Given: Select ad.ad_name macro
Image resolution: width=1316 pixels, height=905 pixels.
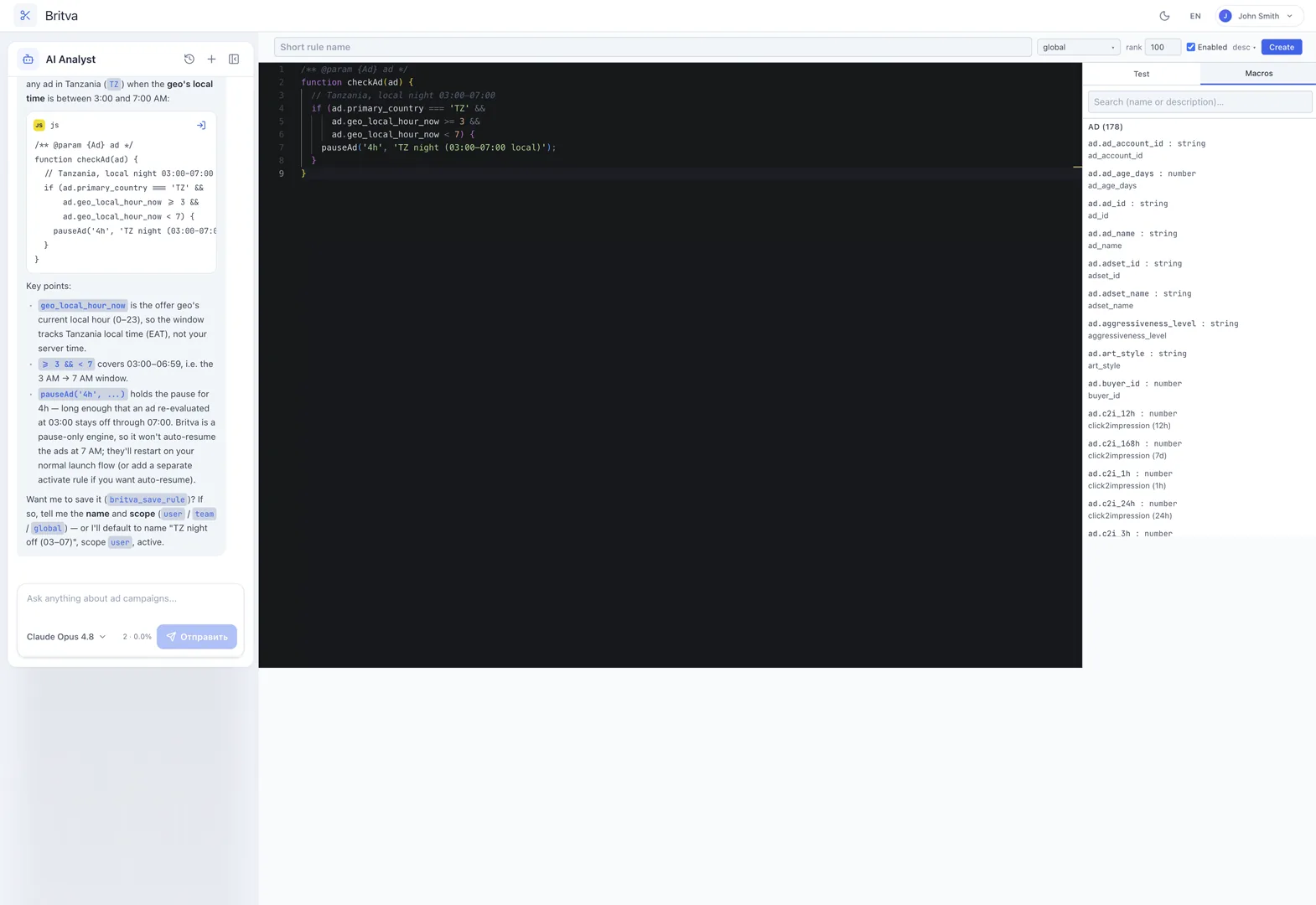Looking at the screenshot, I should point(1199,240).
